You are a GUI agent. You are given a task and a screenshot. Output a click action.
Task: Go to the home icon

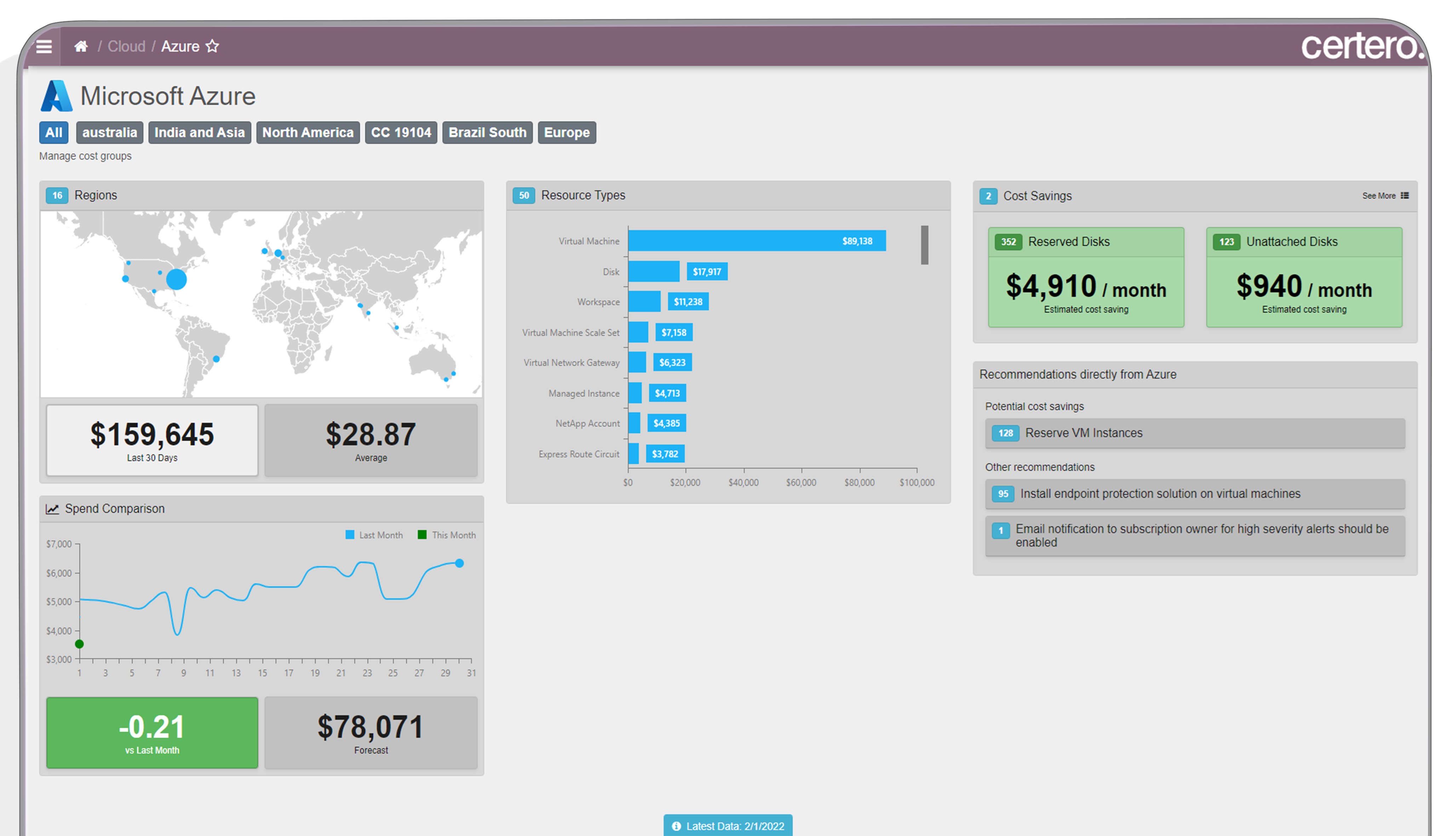click(x=81, y=46)
